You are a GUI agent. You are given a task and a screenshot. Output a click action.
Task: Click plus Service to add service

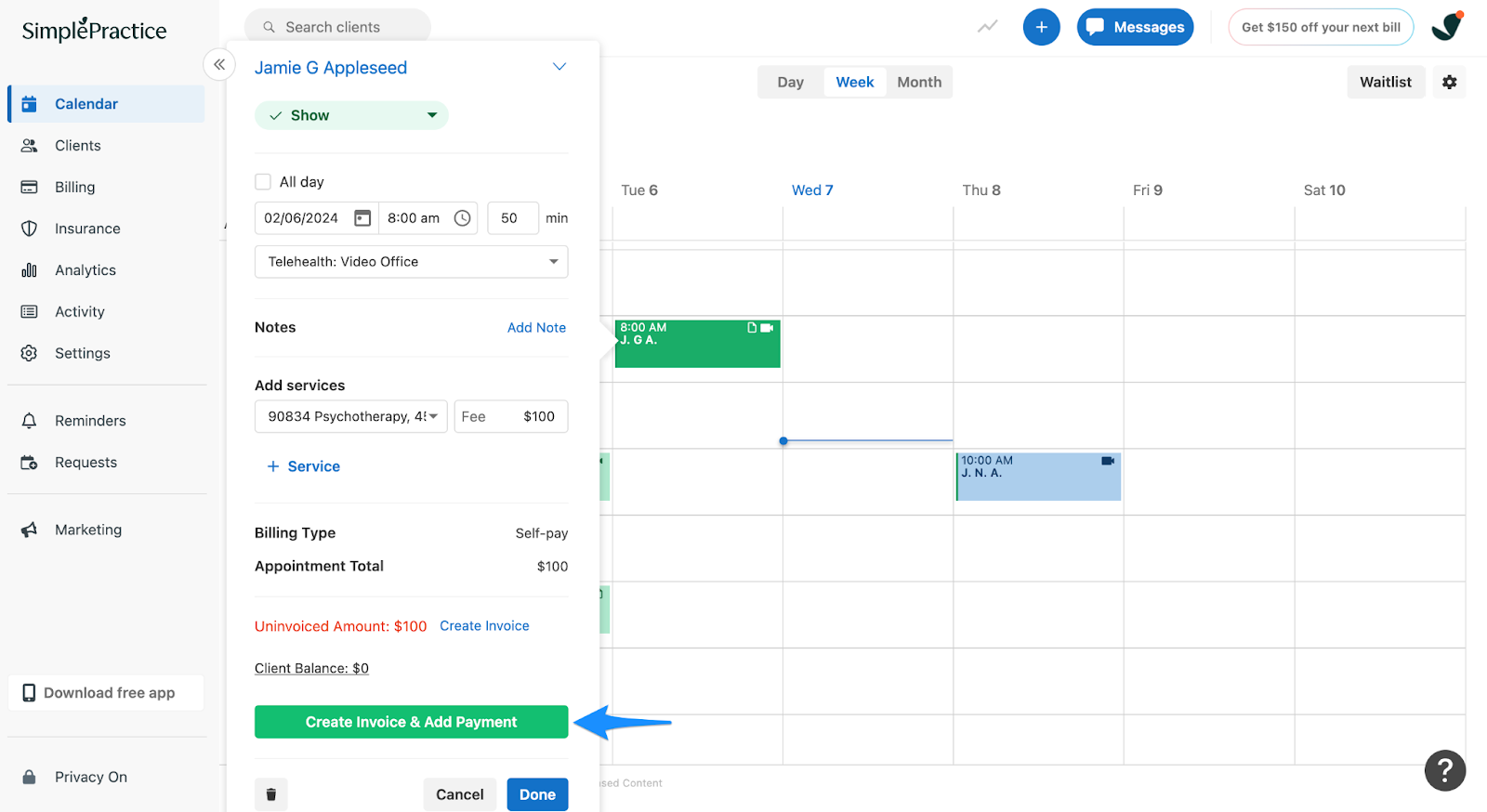point(304,466)
